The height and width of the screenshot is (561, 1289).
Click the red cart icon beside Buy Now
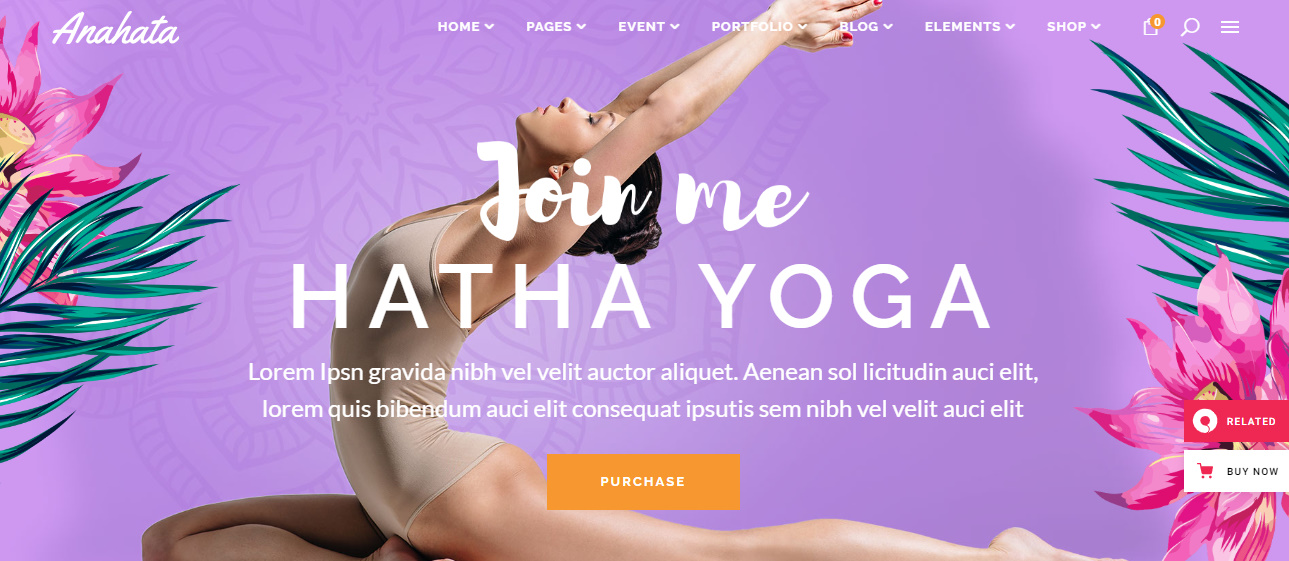point(1206,471)
